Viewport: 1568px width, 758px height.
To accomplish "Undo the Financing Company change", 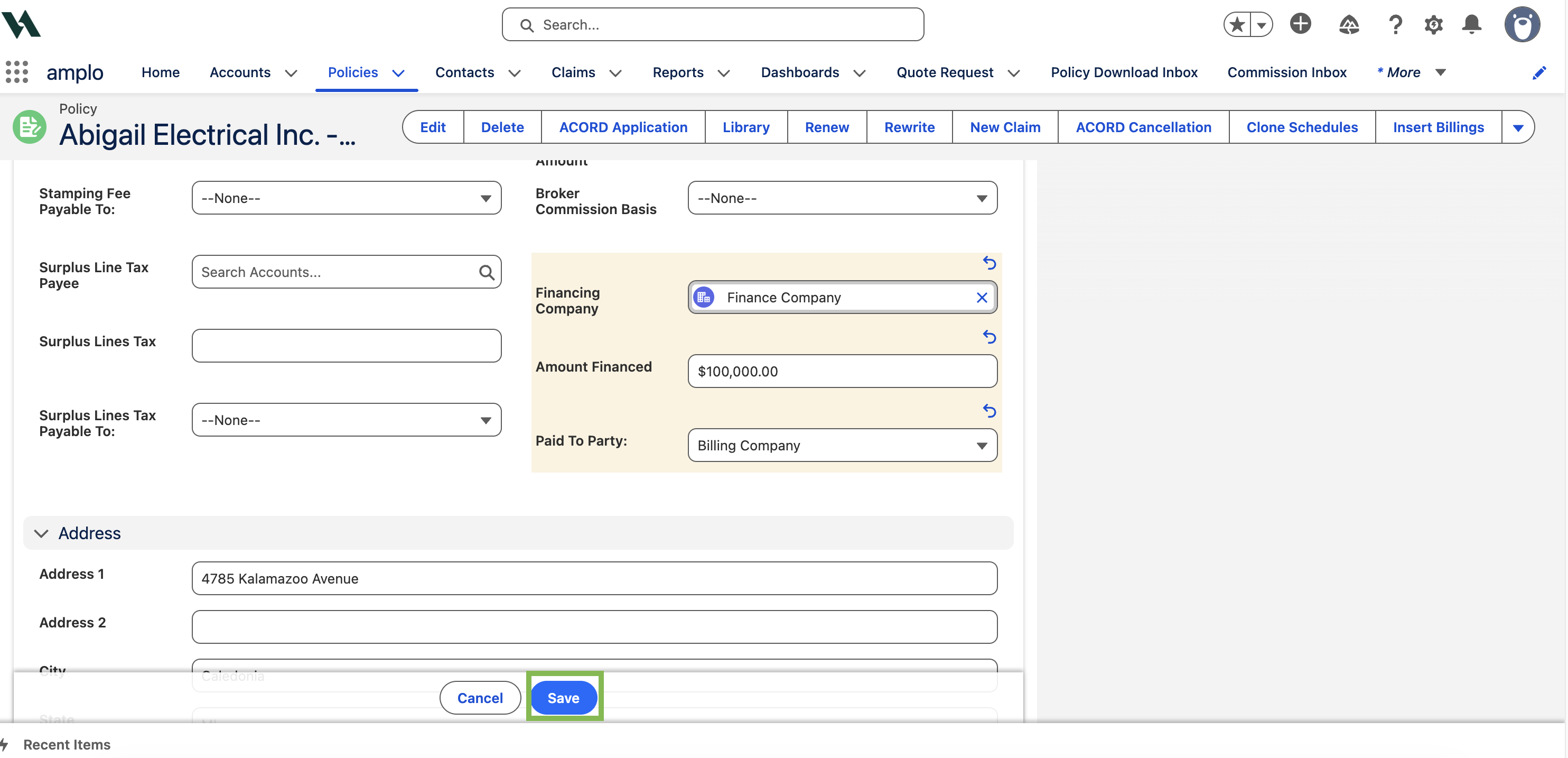I will click(989, 263).
